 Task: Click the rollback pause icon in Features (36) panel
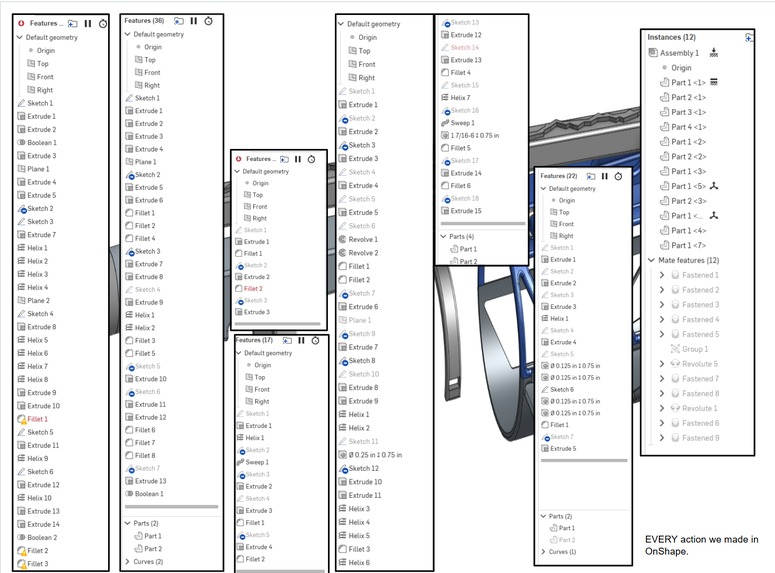click(x=194, y=21)
